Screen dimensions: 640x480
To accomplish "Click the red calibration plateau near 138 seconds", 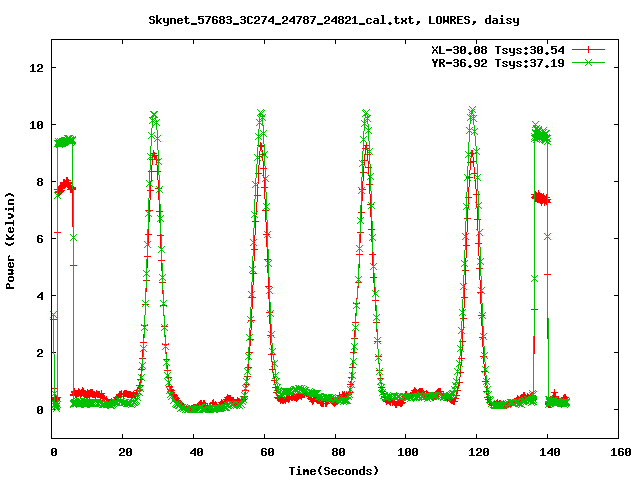I will [x=541, y=198].
